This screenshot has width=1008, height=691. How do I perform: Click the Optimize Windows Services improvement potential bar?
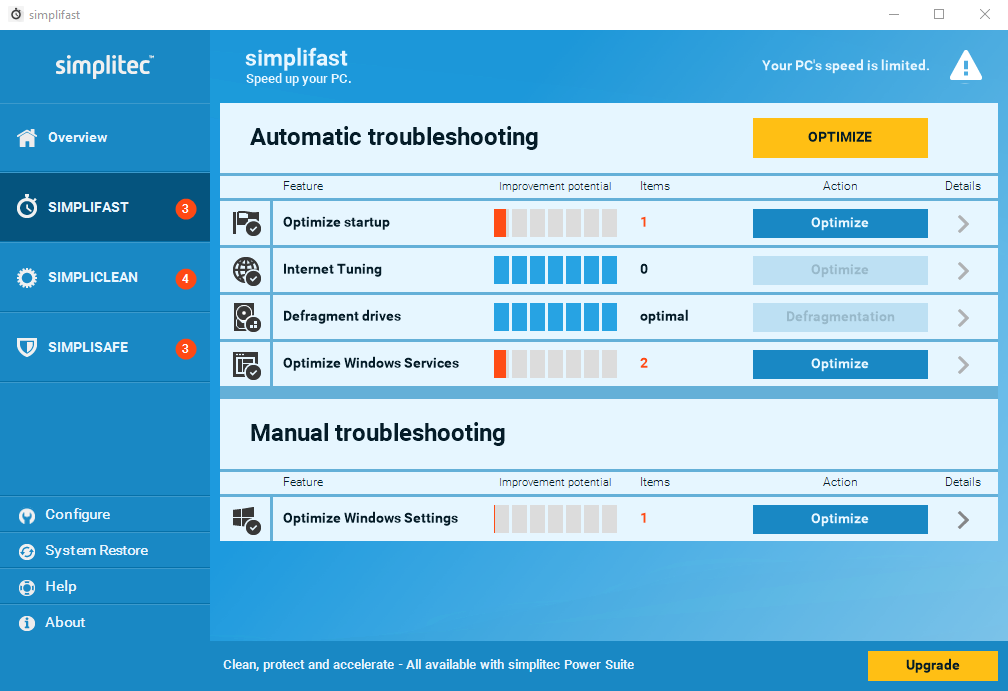555,364
